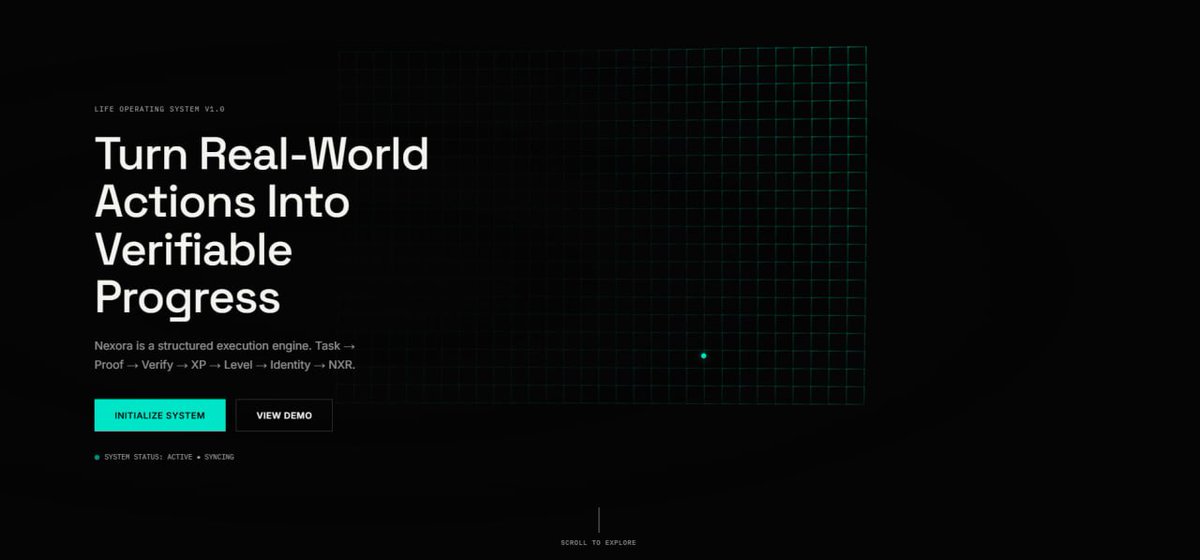Click the glowing teal dot in the grid

704,355
